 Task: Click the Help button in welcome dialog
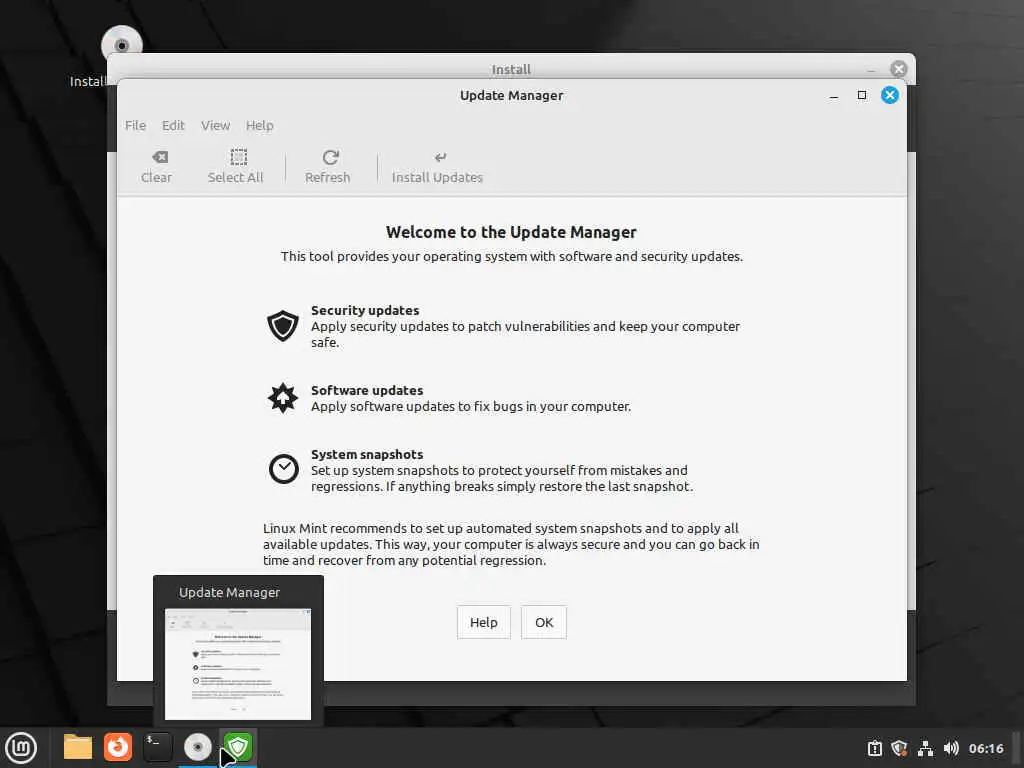point(484,622)
